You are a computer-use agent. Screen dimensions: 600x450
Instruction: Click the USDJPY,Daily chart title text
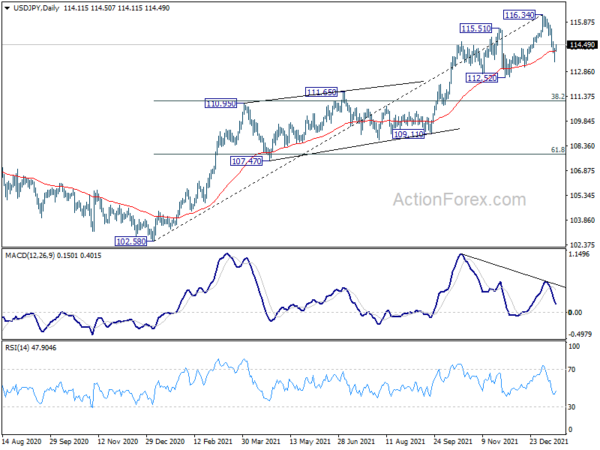pos(36,8)
